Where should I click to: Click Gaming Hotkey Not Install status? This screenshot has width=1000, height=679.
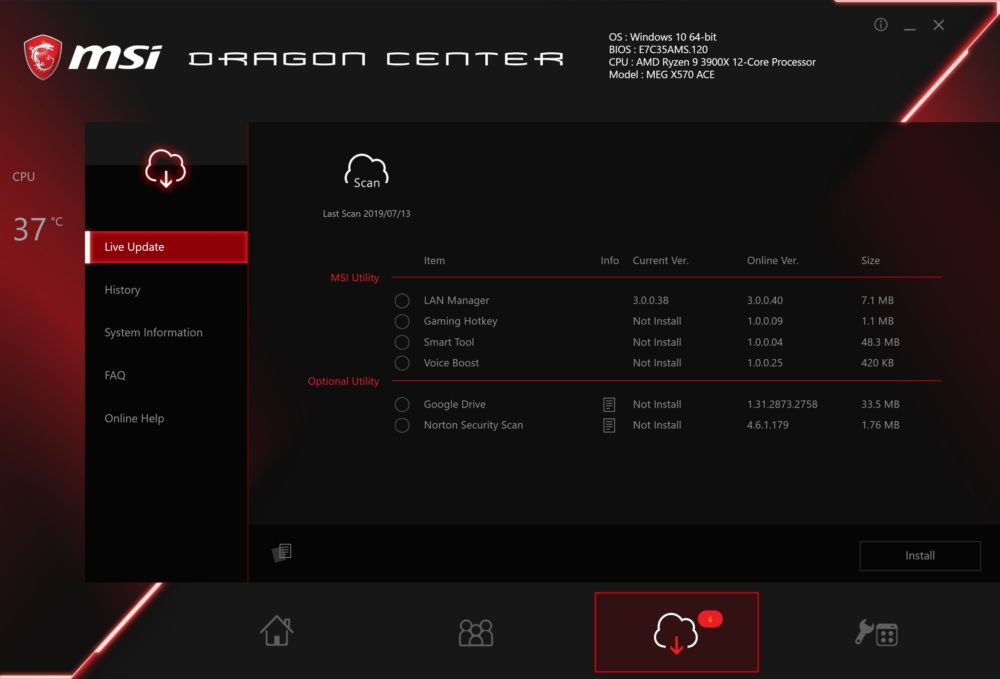tap(657, 321)
